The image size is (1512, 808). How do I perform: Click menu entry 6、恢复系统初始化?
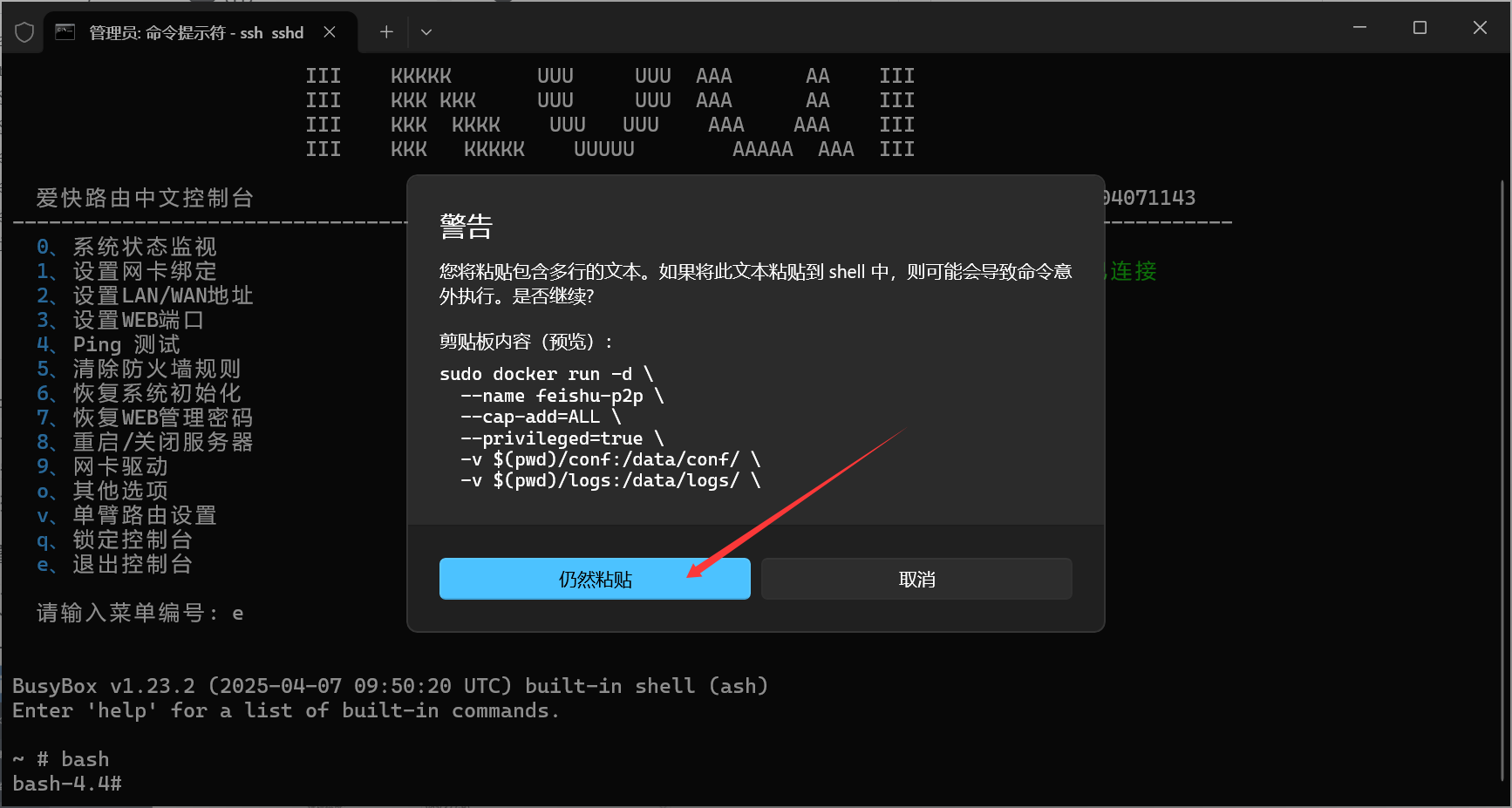point(139,393)
